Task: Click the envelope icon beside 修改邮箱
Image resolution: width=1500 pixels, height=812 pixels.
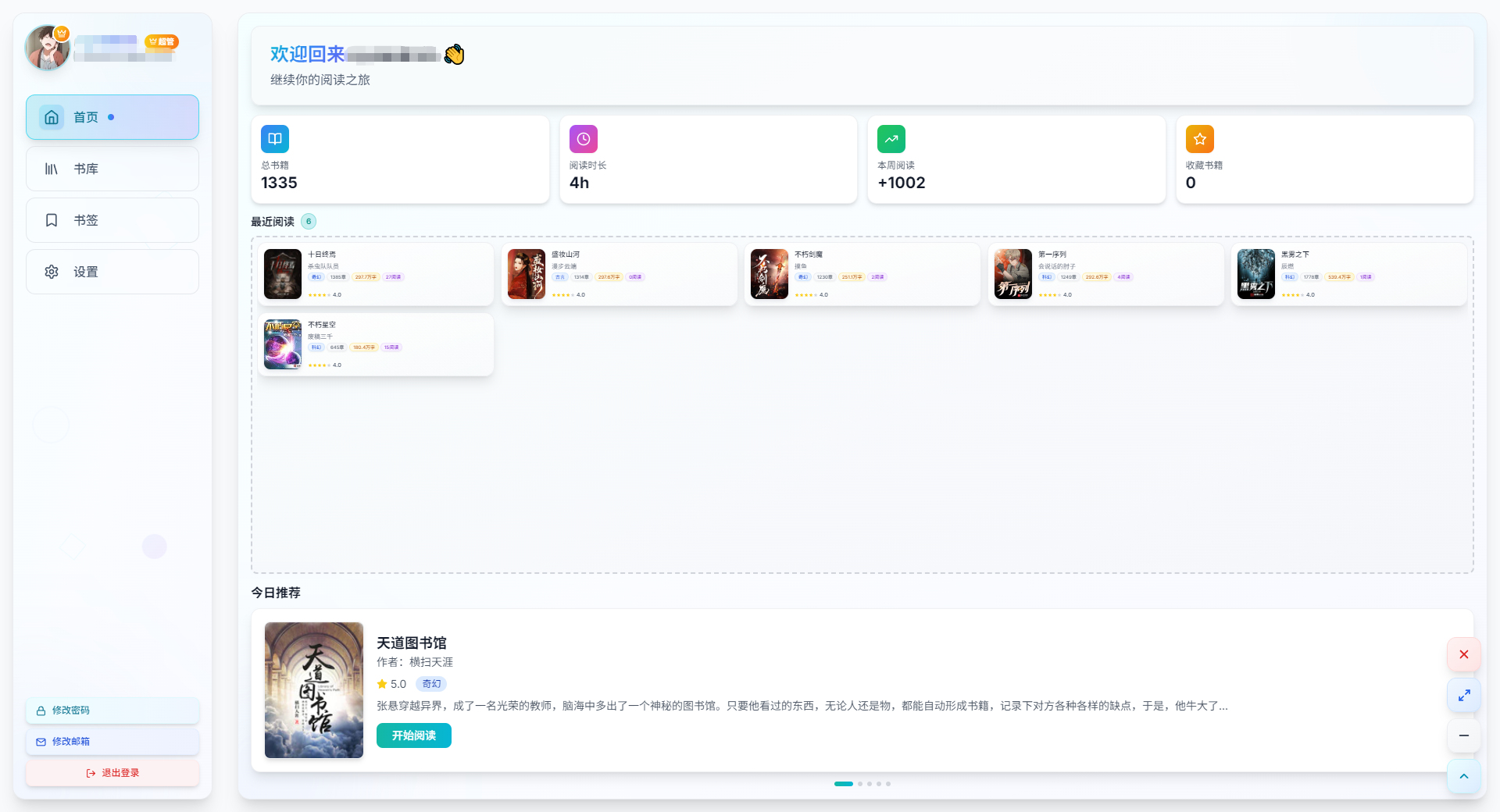Action: (41, 742)
